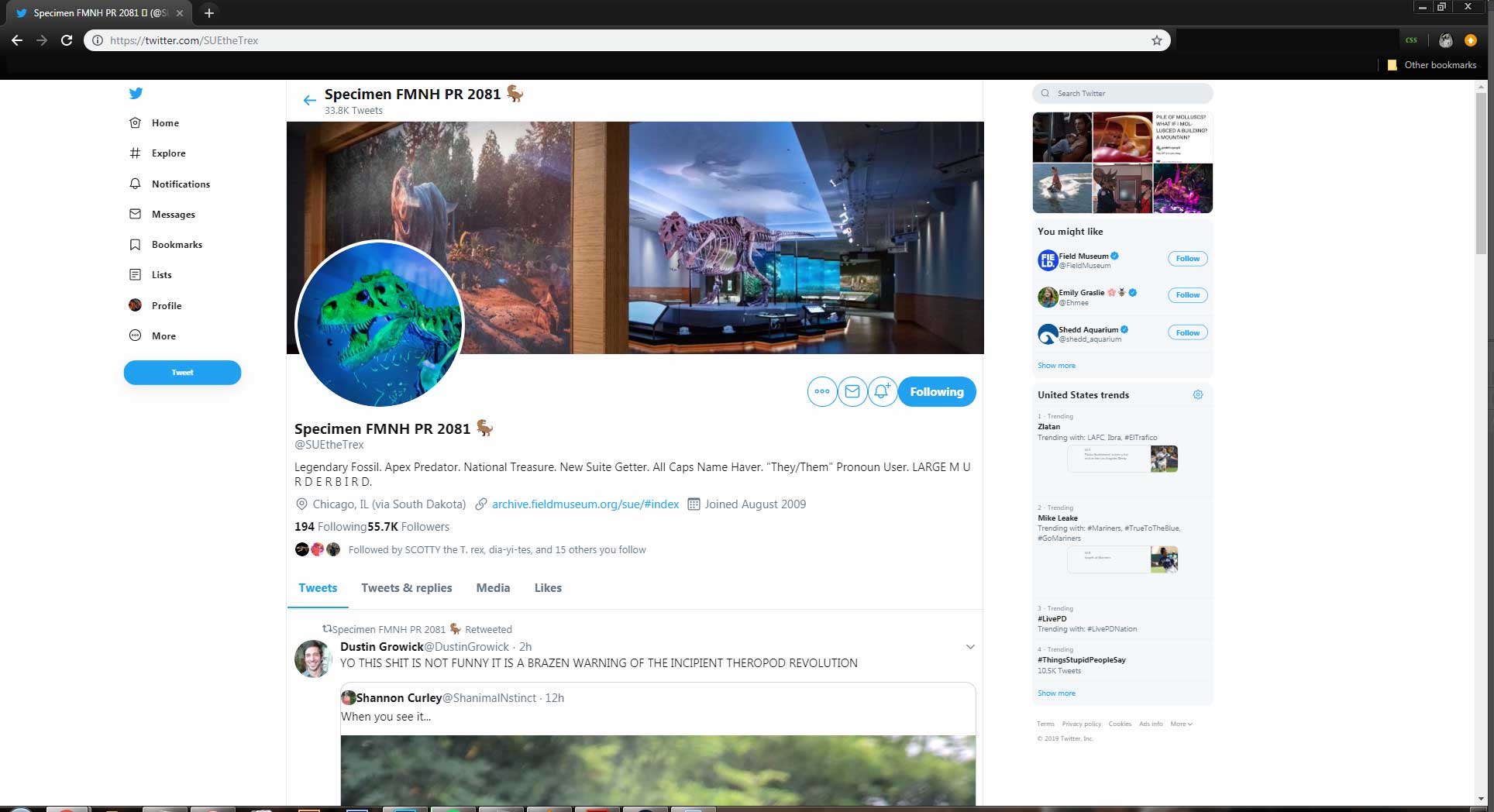The height and width of the screenshot is (812, 1494).
Task: Expand the footer More dropdown
Action: tap(1181, 724)
